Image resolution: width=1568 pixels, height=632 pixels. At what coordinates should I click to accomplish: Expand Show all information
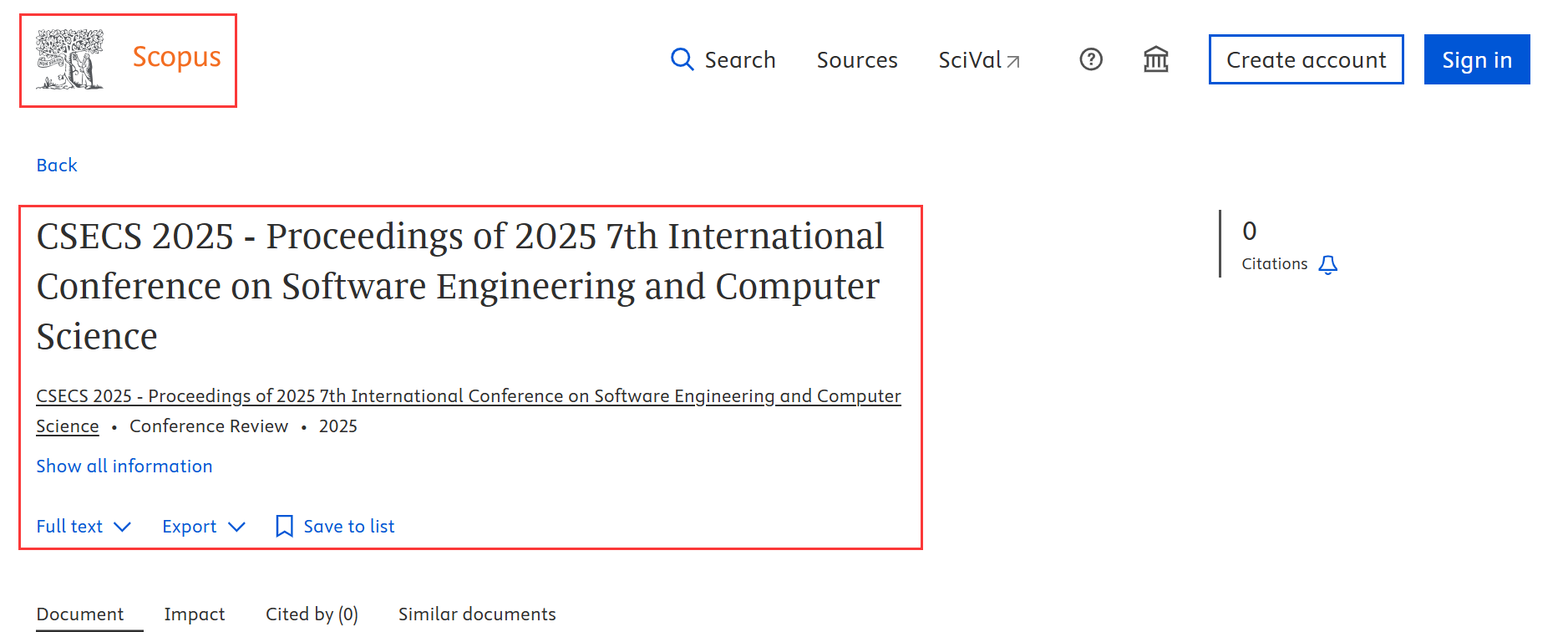point(124,466)
